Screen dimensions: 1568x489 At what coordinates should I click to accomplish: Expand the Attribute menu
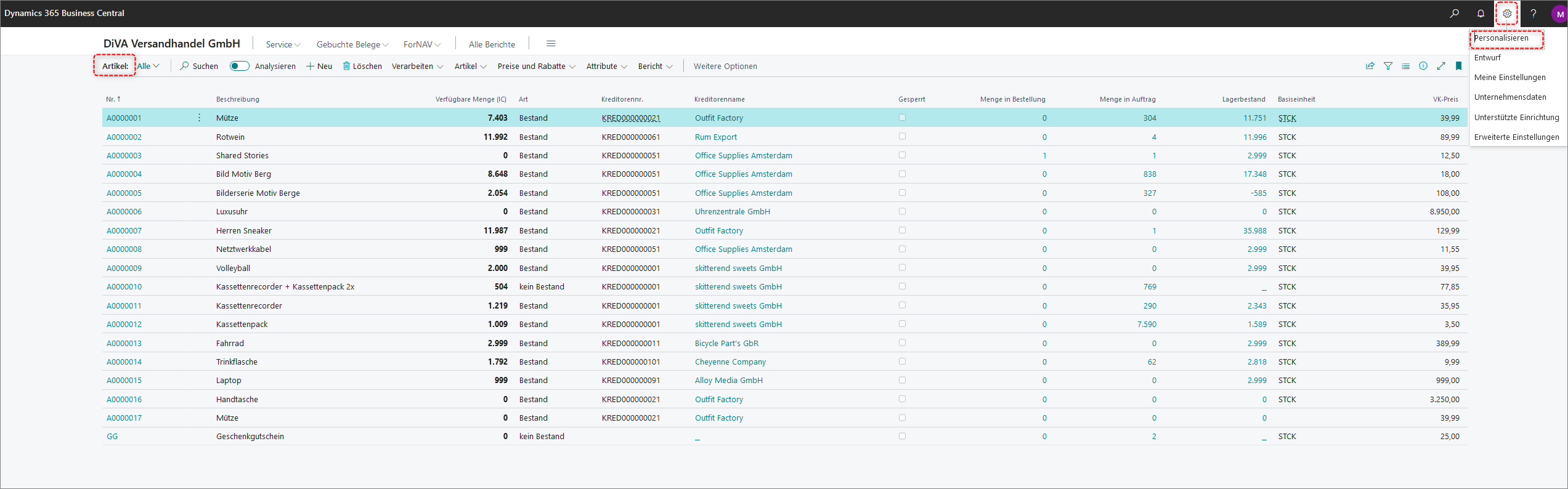[607, 66]
